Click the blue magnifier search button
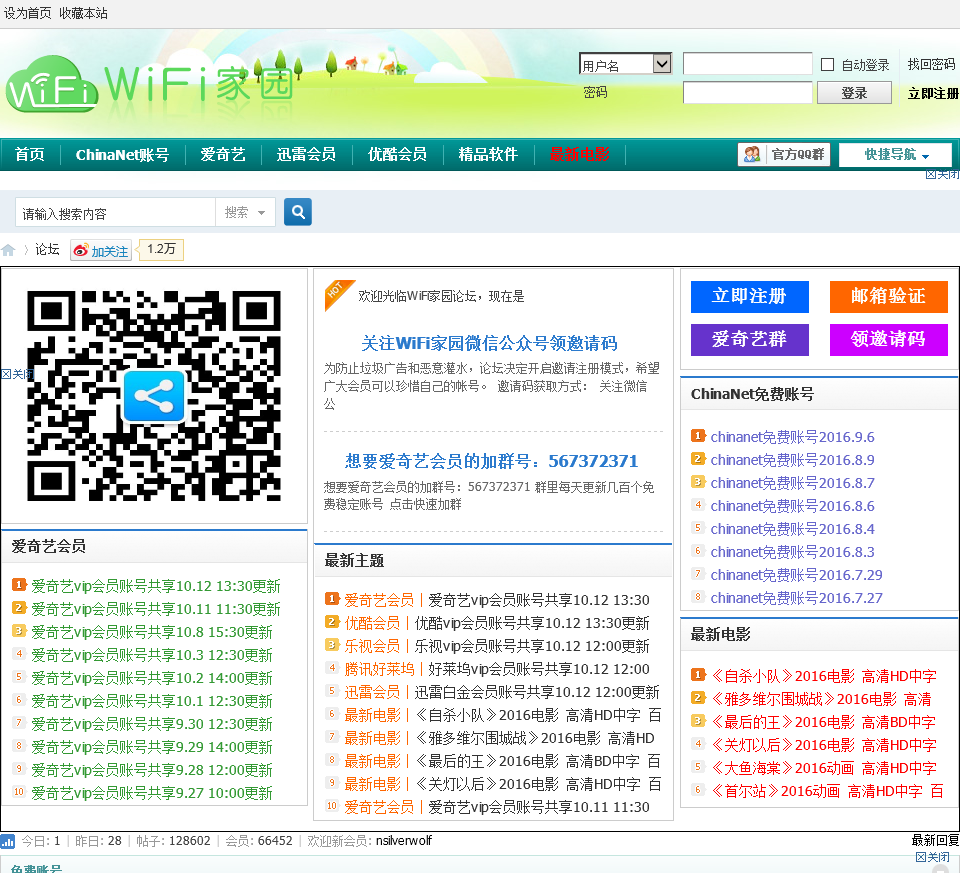Viewport: 960px width, 873px height. [x=298, y=212]
